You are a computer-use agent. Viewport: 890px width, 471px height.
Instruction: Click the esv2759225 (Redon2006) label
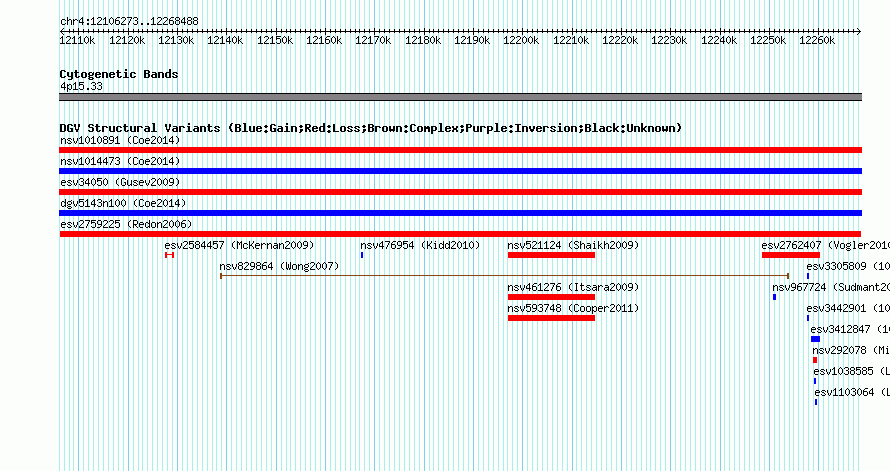pos(126,224)
